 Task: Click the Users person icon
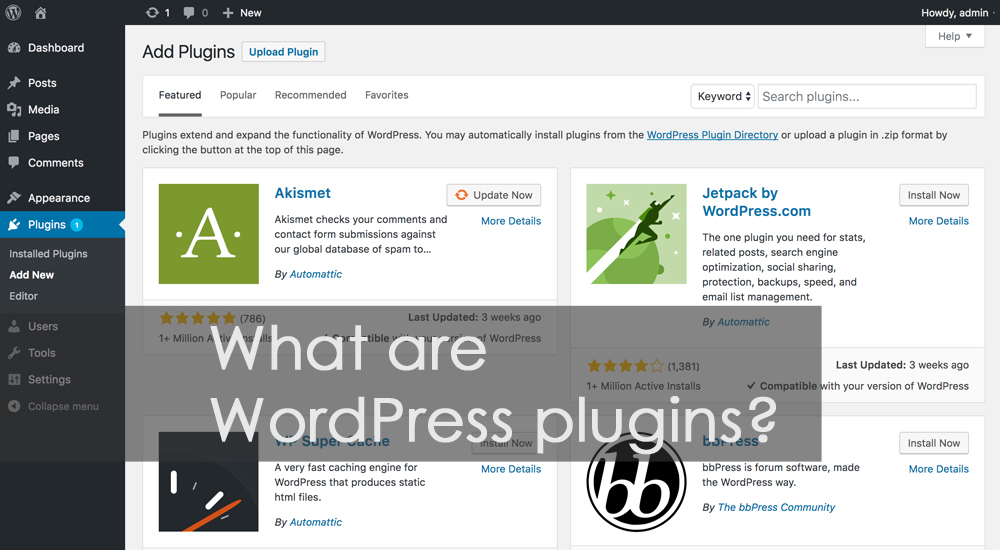pyautogui.click(x=14, y=327)
